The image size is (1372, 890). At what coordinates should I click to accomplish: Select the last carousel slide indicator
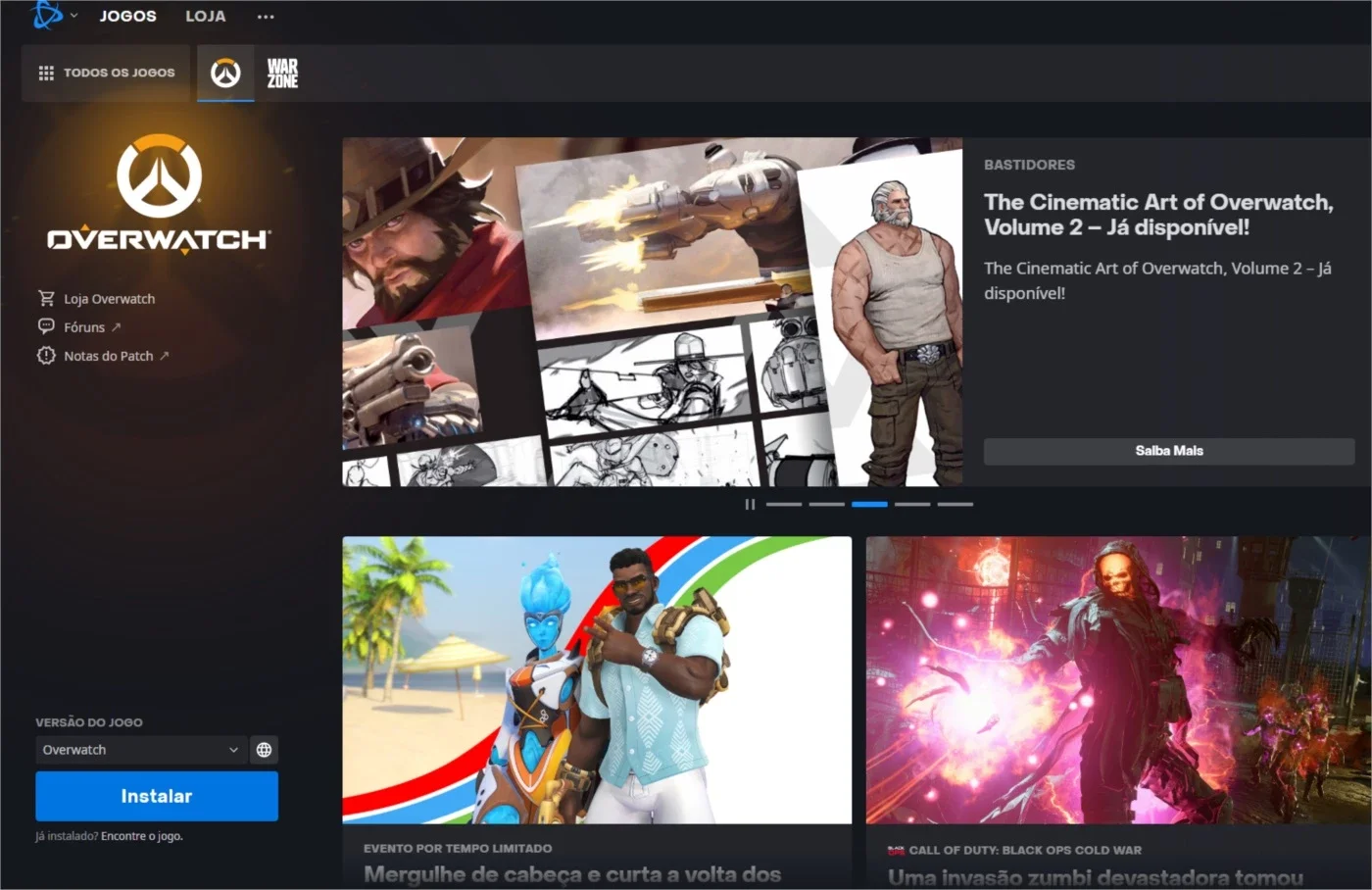pyautogui.click(x=955, y=504)
